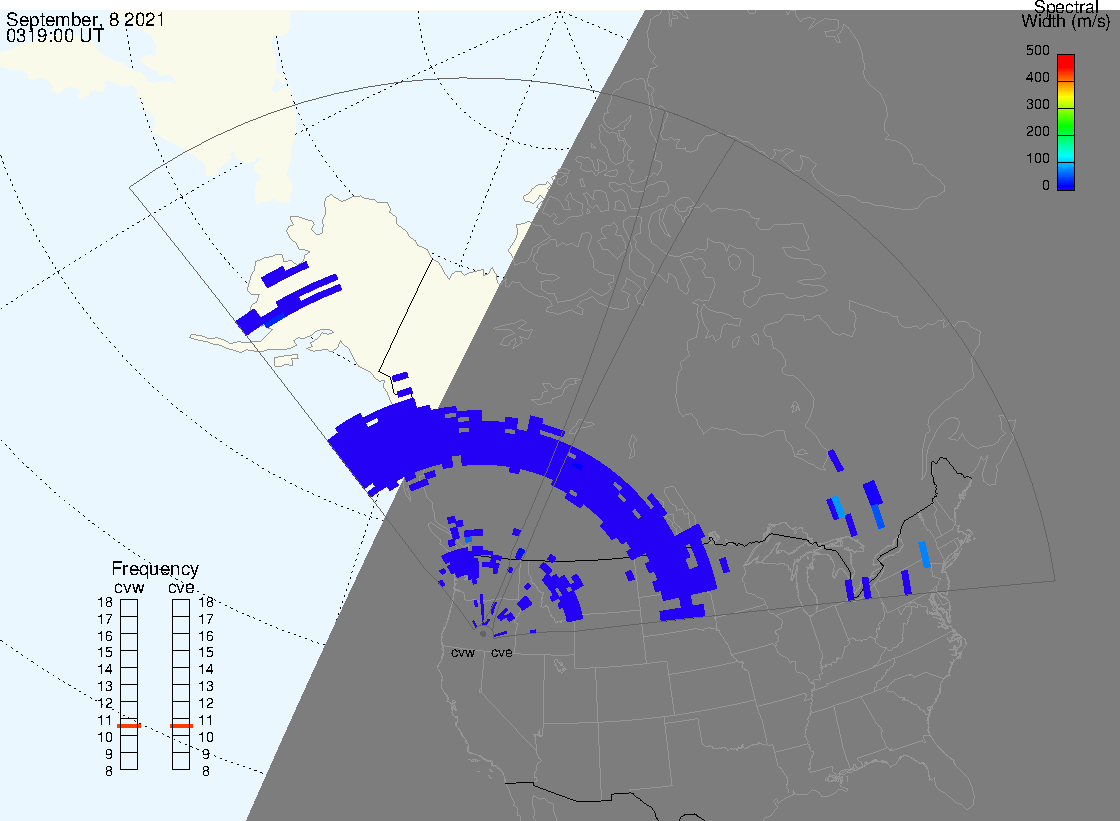Image resolution: width=1120 pixels, height=821 pixels.
Task: Click the radar site dot on map
Action: (484, 634)
